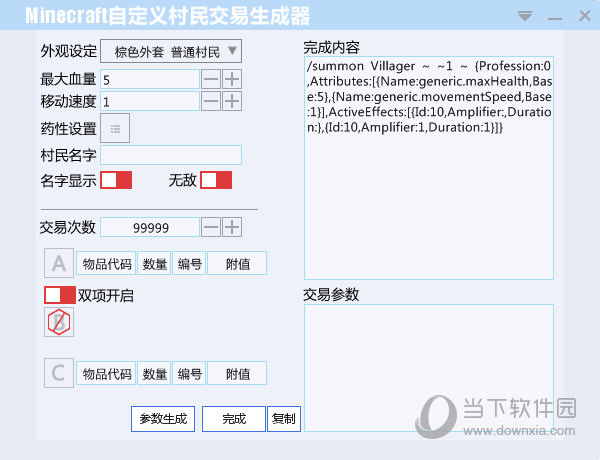Click the crossed-out B item icon
Image resolution: width=600 pixels, height=460 pixels.
click(x=59, y=322)
